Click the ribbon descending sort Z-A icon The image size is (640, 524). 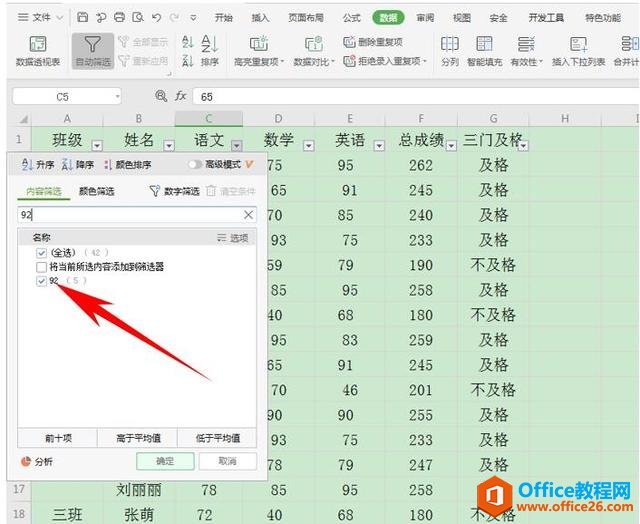tap(187, 61)
